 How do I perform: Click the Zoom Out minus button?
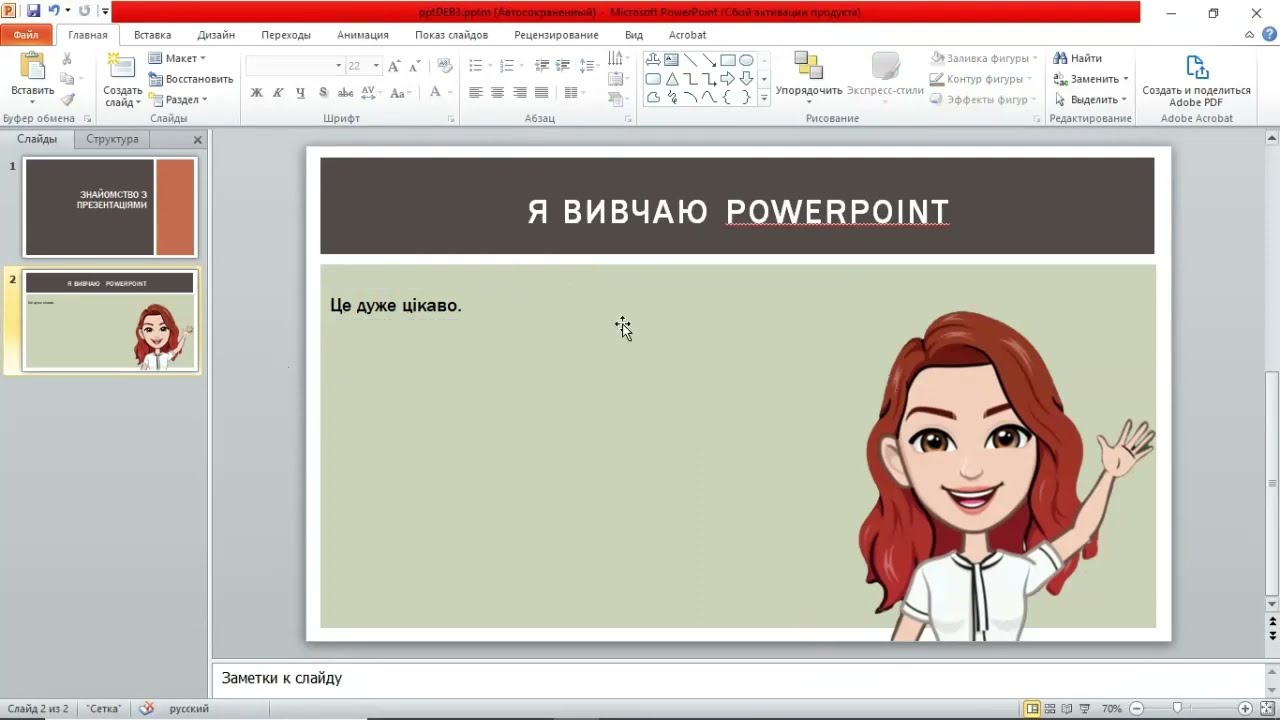[x=1136, y=708]
